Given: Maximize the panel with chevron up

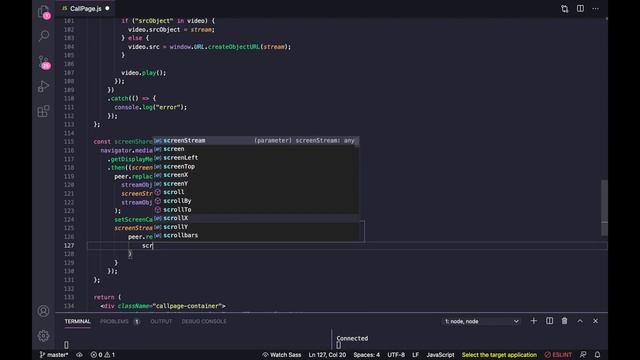Looking at the screenshot, I should tap(580, 321).
